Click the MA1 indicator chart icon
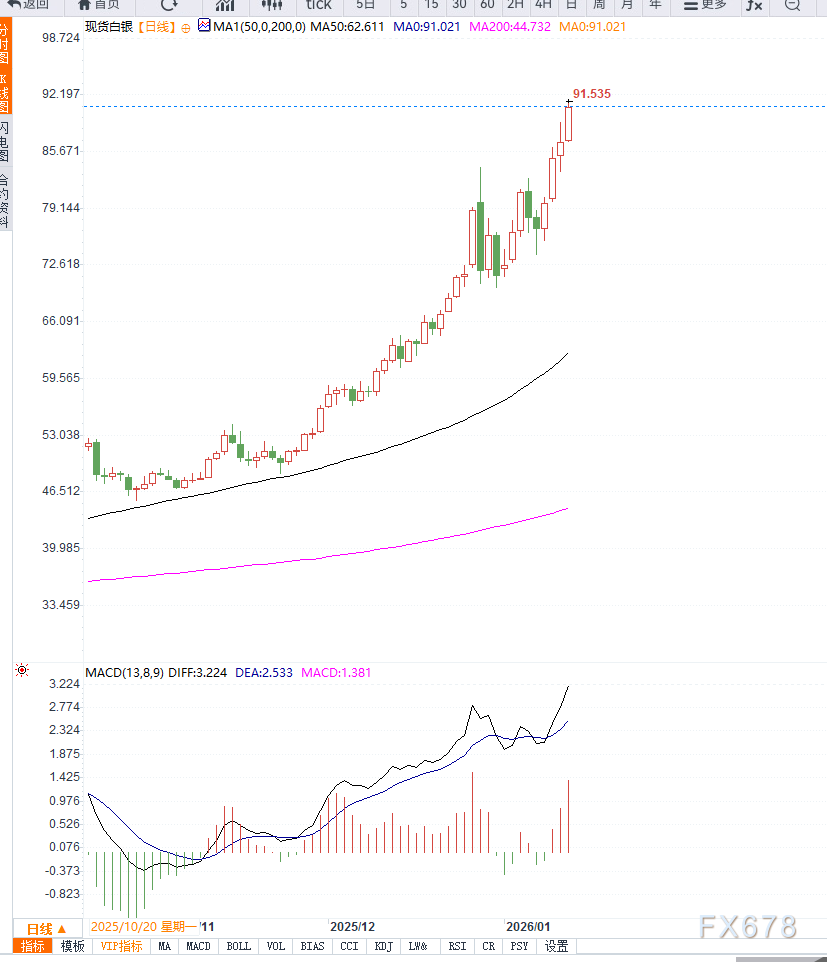The height and width of the screenshot is (962, 827). pyautogui.click(x=204, y=26)
